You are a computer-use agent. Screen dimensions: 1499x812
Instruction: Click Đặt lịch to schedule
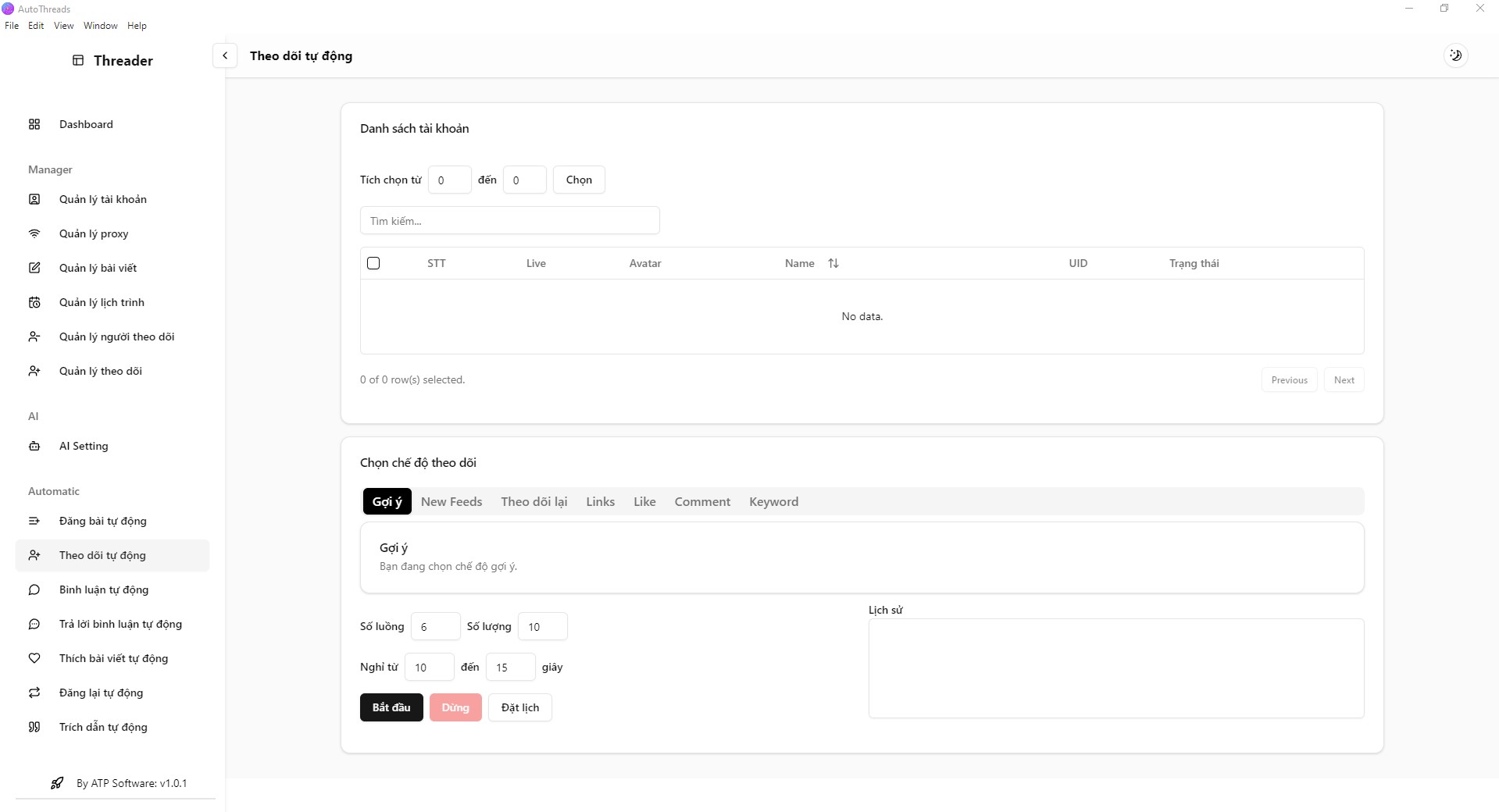click(519, 707)
